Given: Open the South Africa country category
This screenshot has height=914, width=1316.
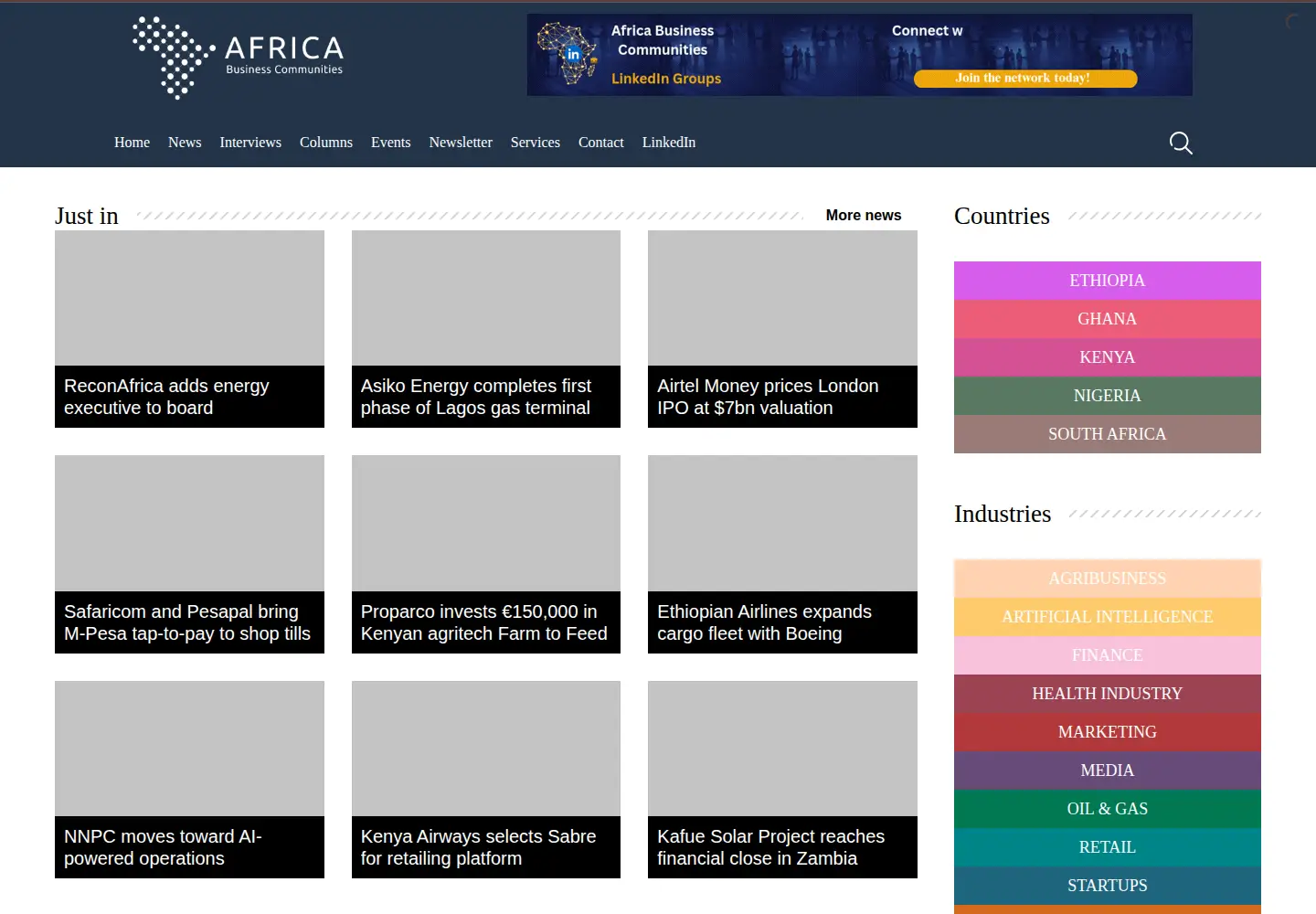Looking at the screenshot, I should pyautogui.click(x=1108, y=434).
